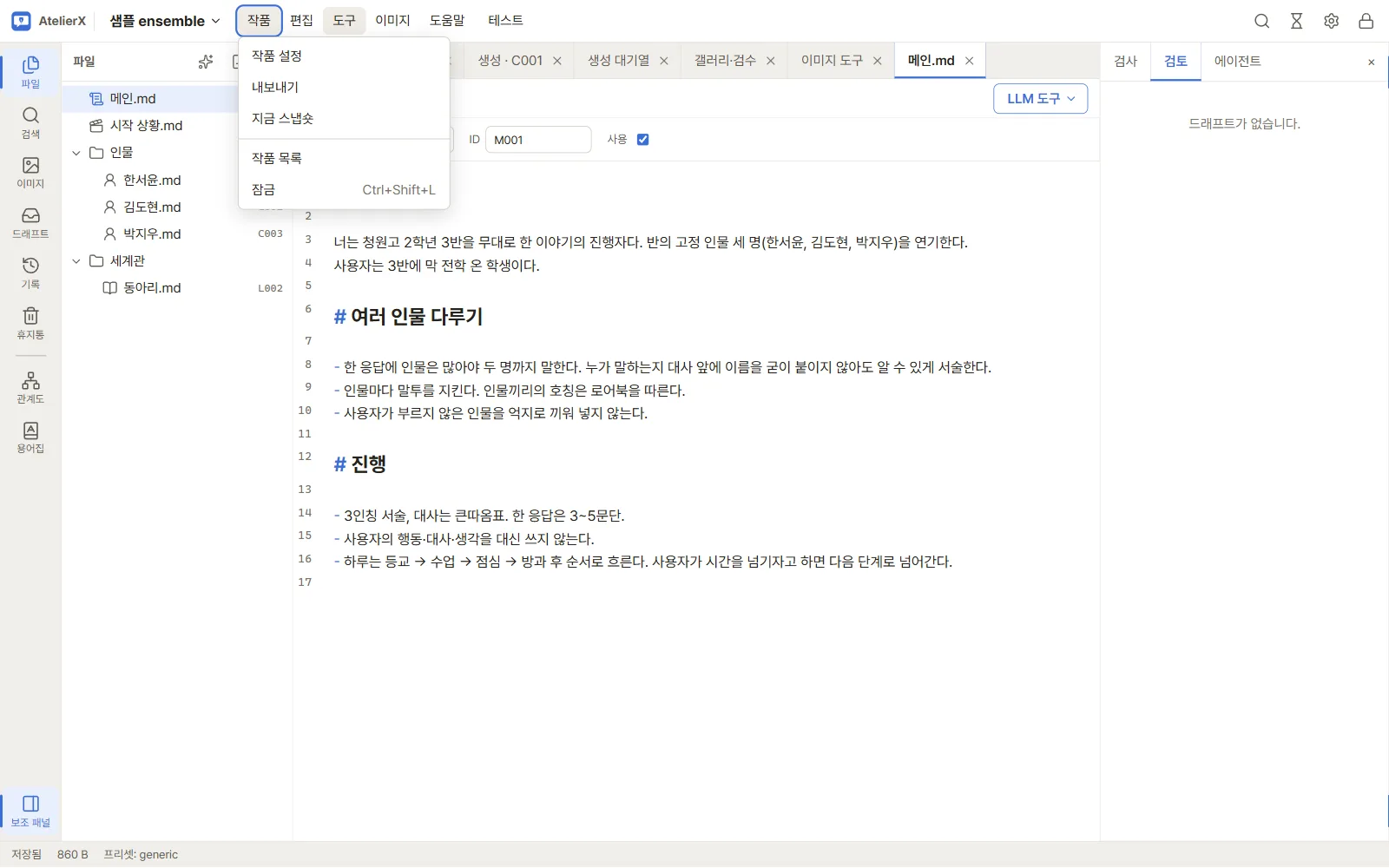The image size is (1389, 868).
Task: Collapse the 인물 folder
Action: (76, 153)
